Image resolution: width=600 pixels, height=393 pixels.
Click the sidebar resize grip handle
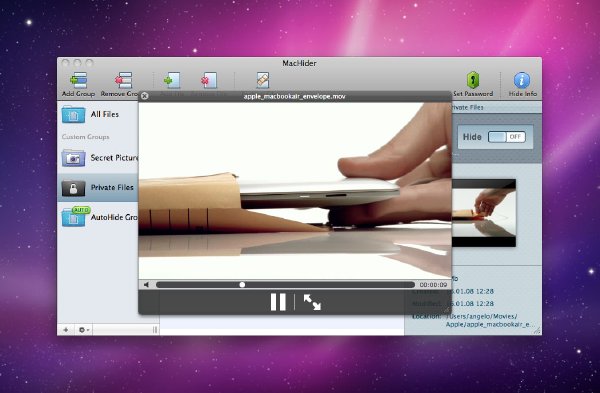(155, 329)
